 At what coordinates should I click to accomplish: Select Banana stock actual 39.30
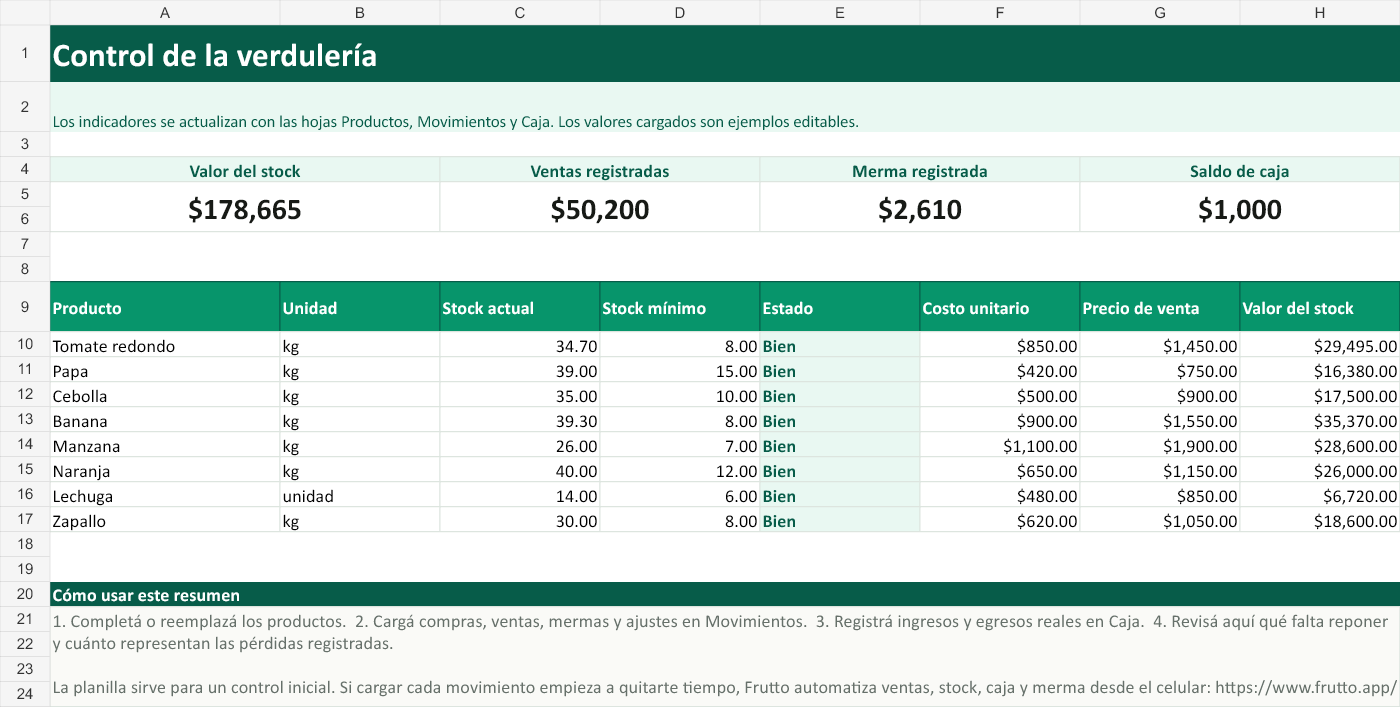520,420
